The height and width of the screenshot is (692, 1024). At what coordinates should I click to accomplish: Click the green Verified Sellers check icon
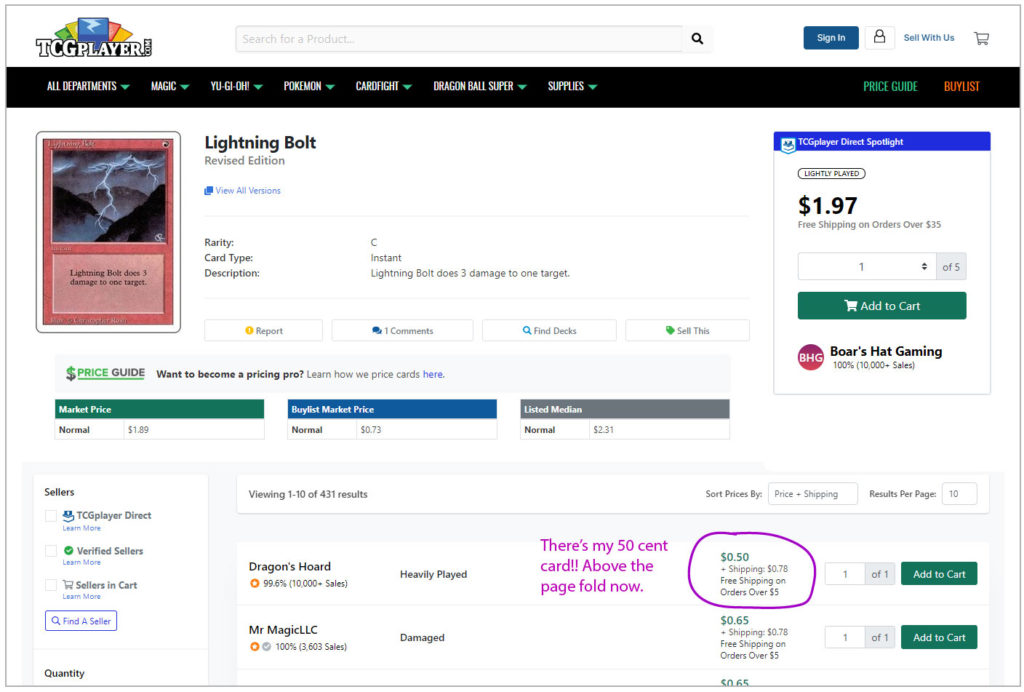pos(69,550)
